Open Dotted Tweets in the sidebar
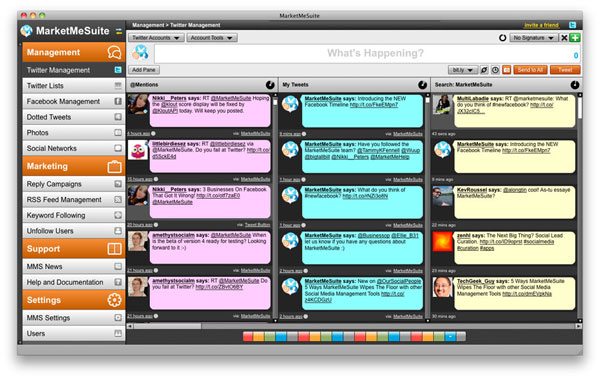Viewport: 600px width, 379px height. [73, 117]
